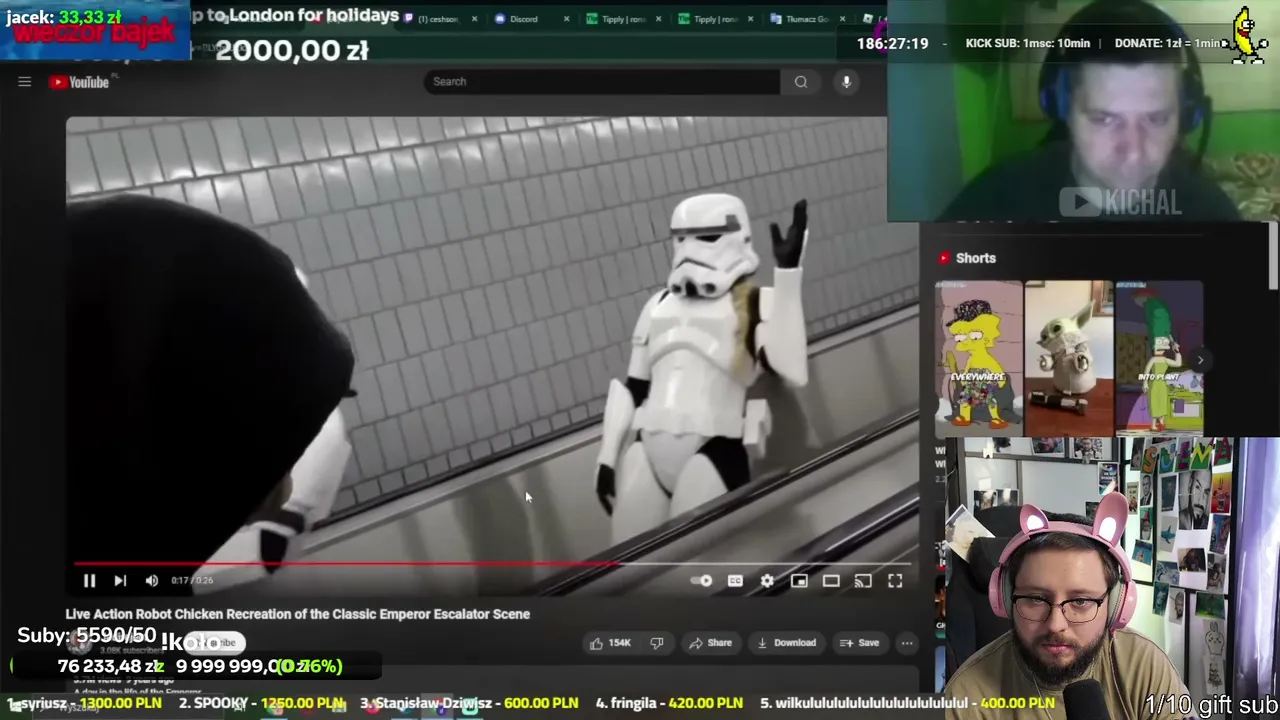Mute the video with the speaker icon
This screenshot has width=1280, height=720.
(x=152, y=580)
